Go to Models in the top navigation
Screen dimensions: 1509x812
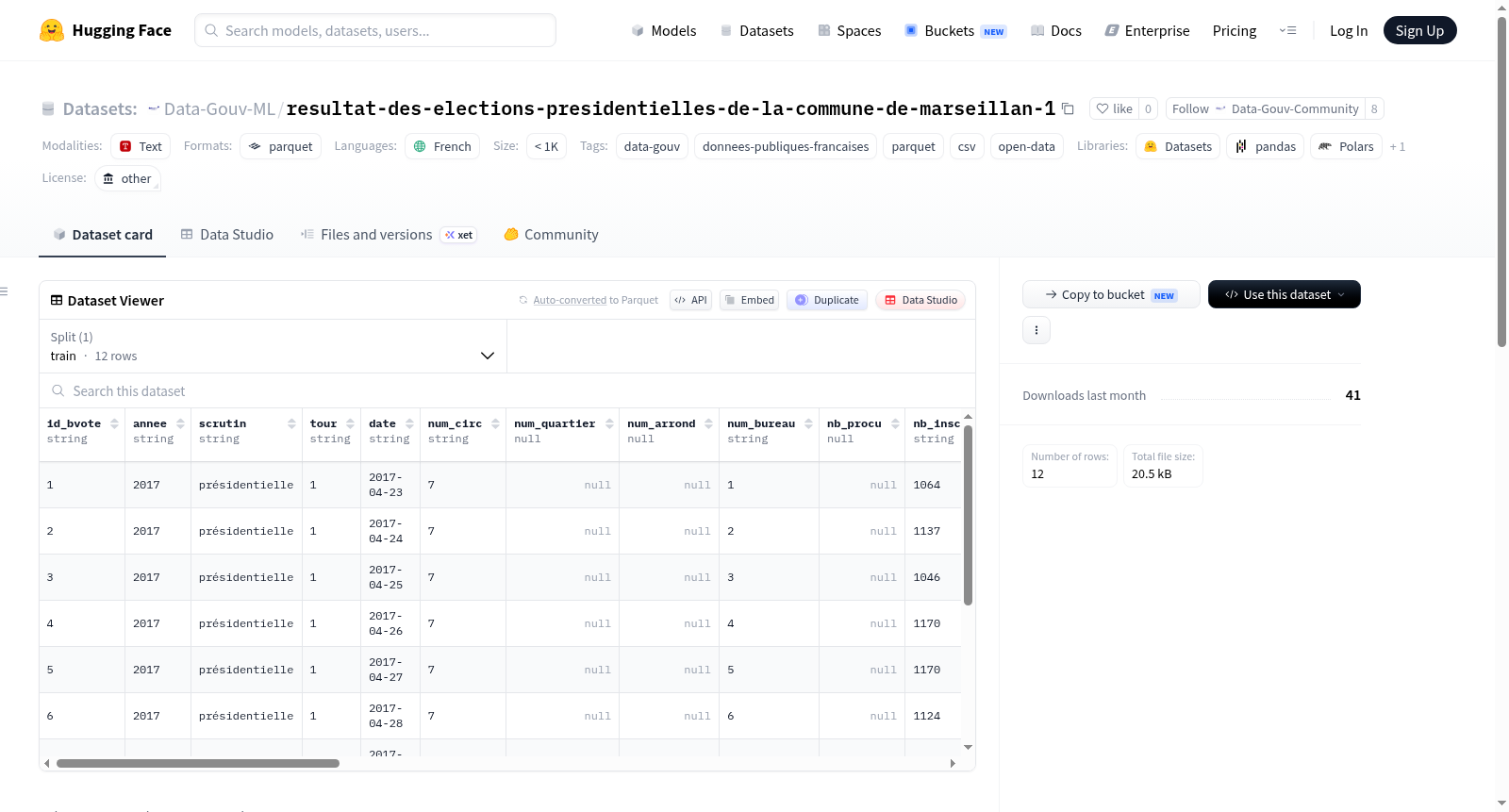pos(664,30)
